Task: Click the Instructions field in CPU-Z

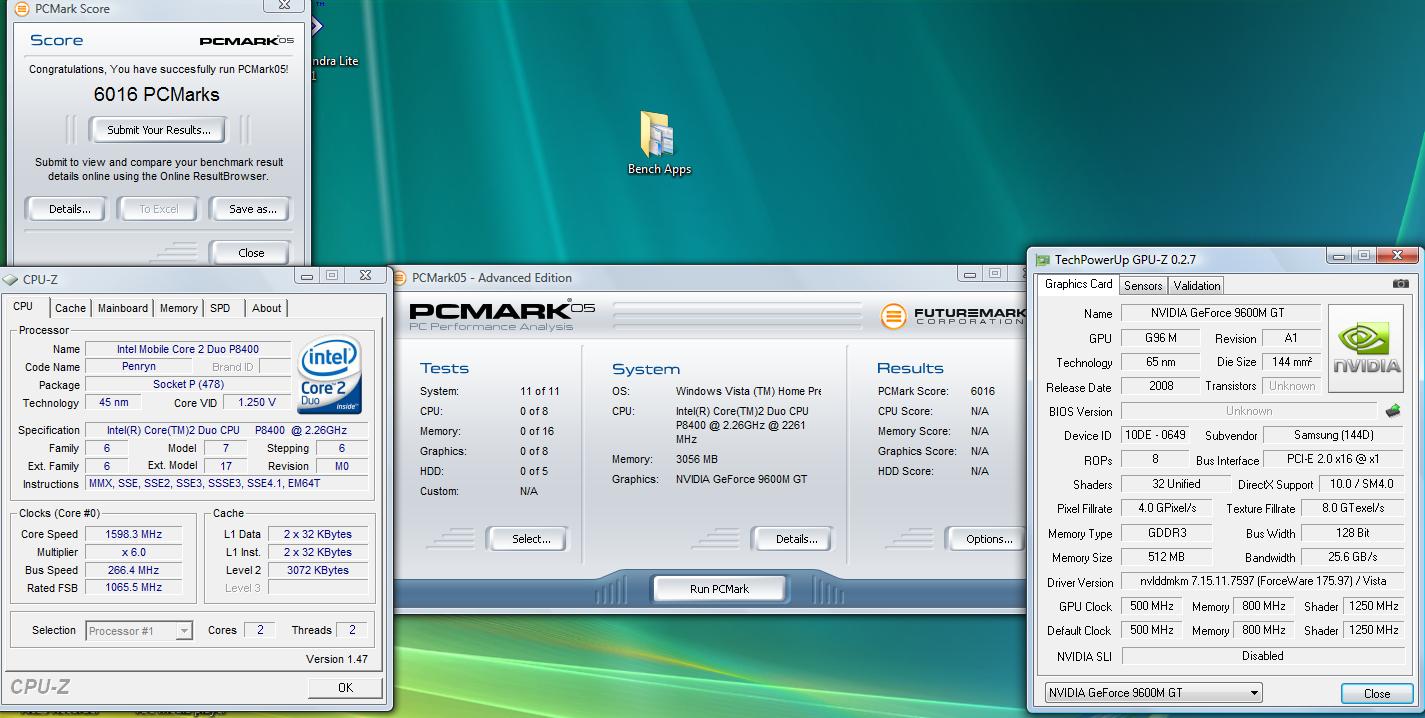Action: [226, 484]
